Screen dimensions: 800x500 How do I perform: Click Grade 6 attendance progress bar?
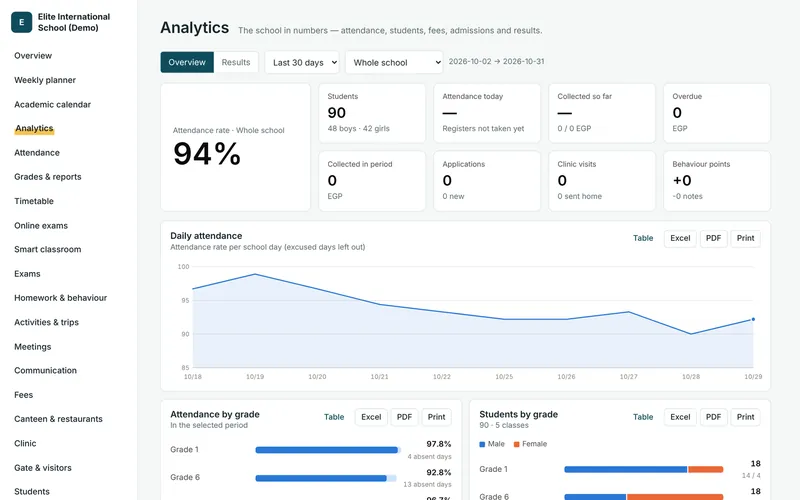[x=326, y=478]
